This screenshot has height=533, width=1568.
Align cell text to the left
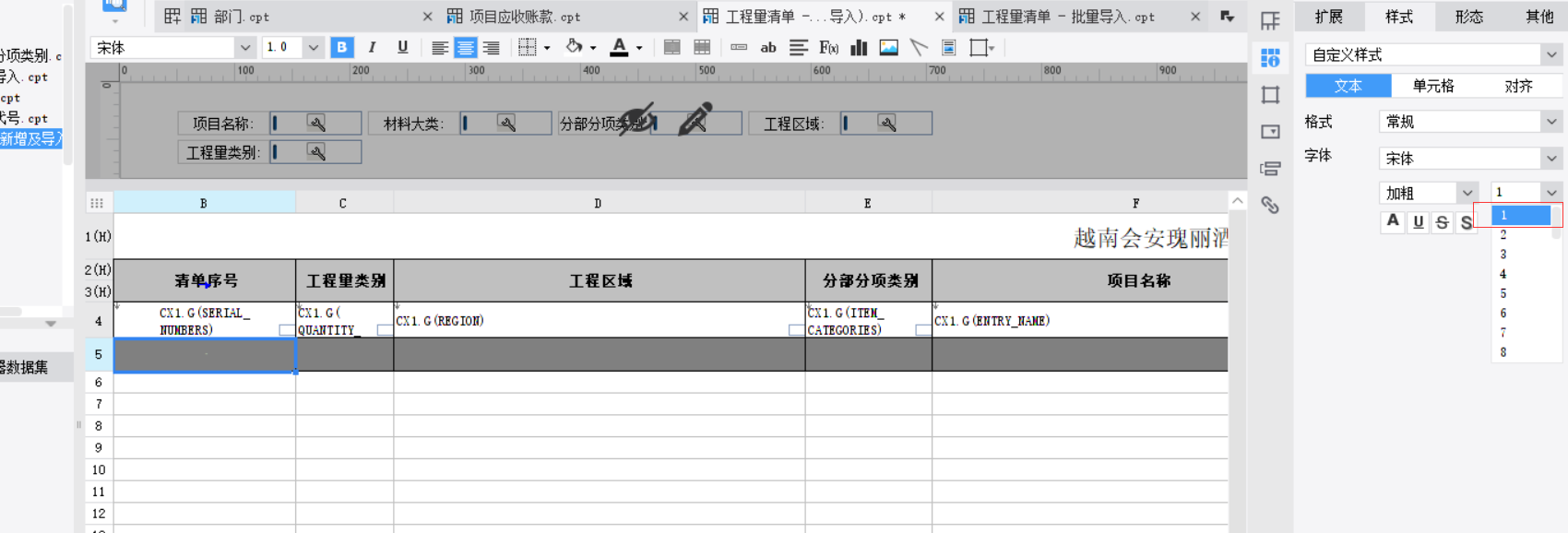coord(440,47)
